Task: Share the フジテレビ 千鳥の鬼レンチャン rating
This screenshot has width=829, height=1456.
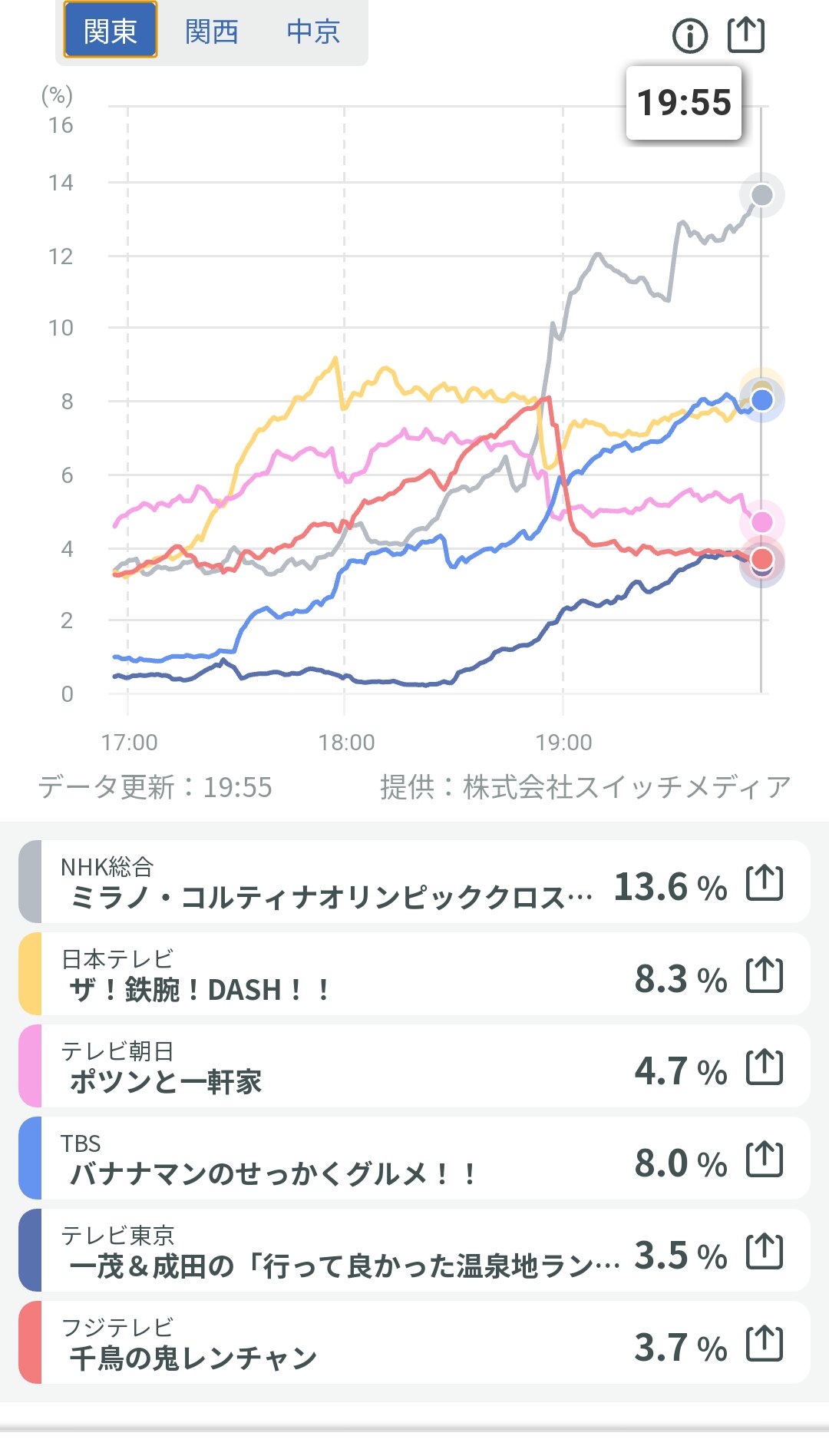Action: 765,1344
